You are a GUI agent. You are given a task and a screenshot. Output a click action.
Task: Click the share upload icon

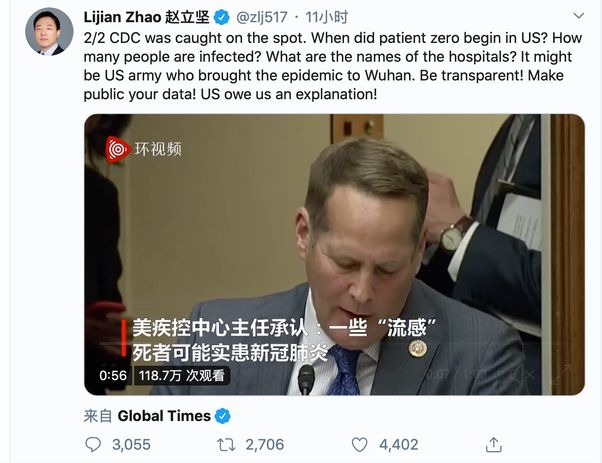493,445
